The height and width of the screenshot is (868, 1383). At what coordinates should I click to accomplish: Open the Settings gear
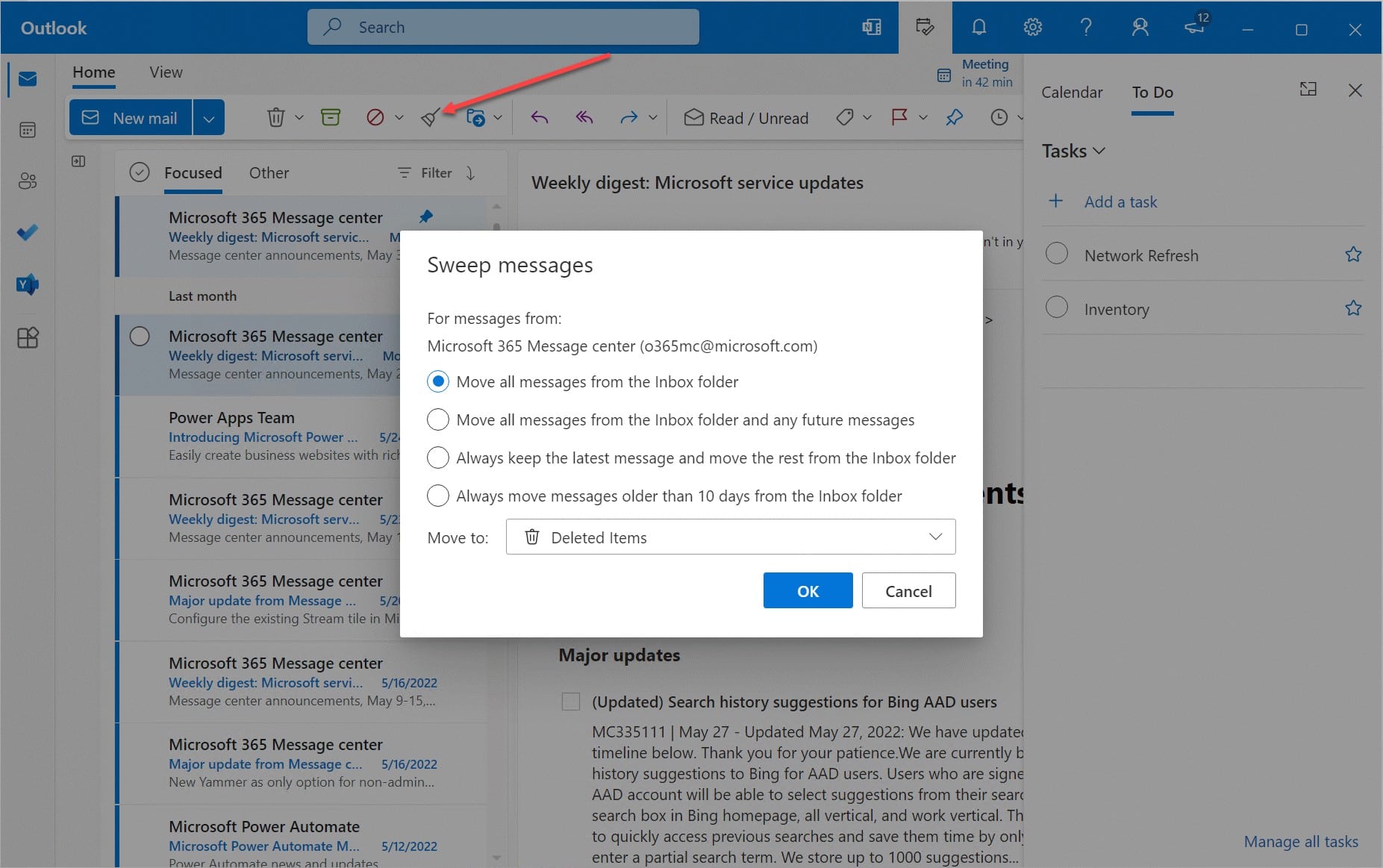click(x=1033, y=28)
